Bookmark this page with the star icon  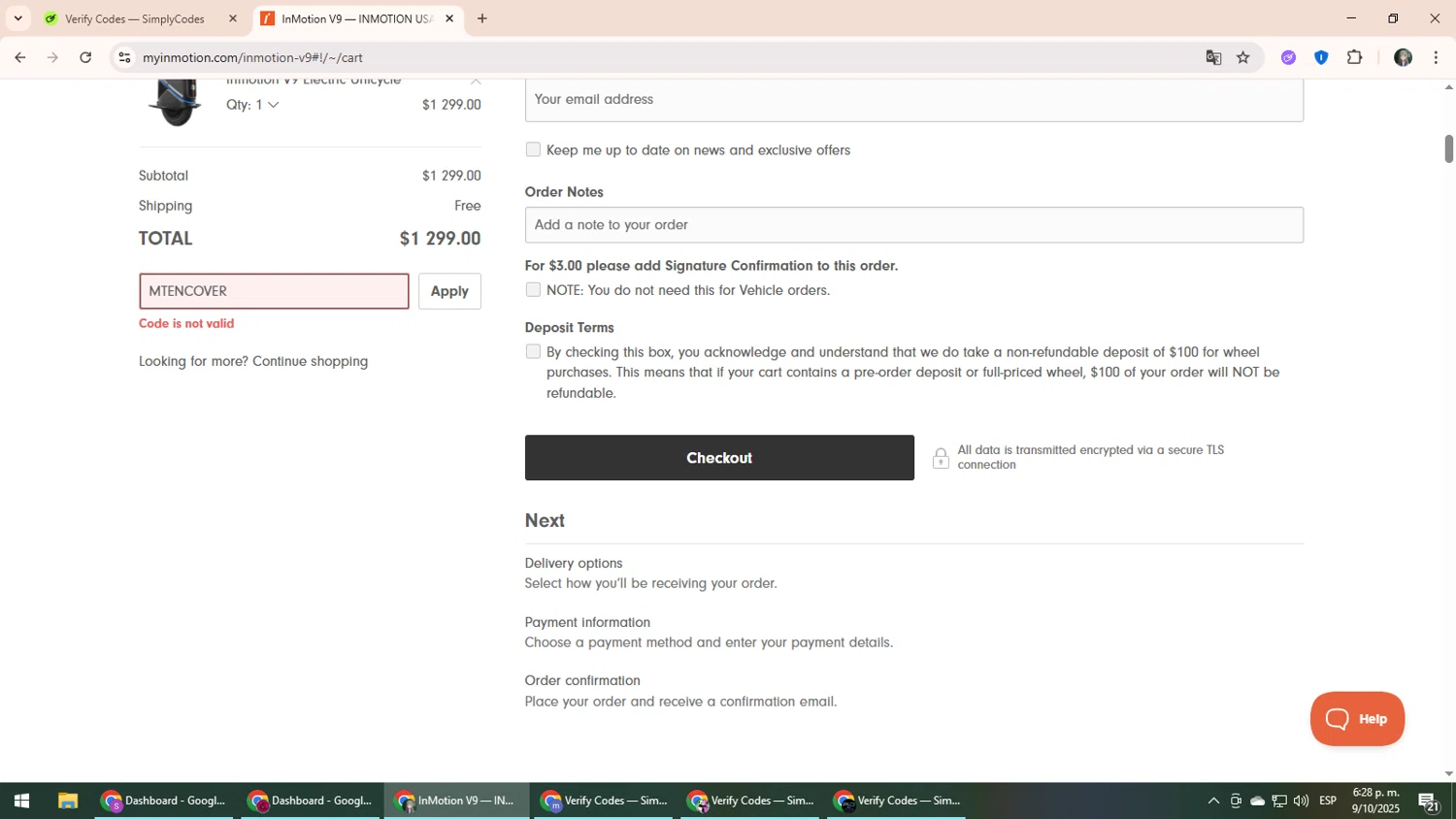pyautogui.click(x=1243, y=58)
